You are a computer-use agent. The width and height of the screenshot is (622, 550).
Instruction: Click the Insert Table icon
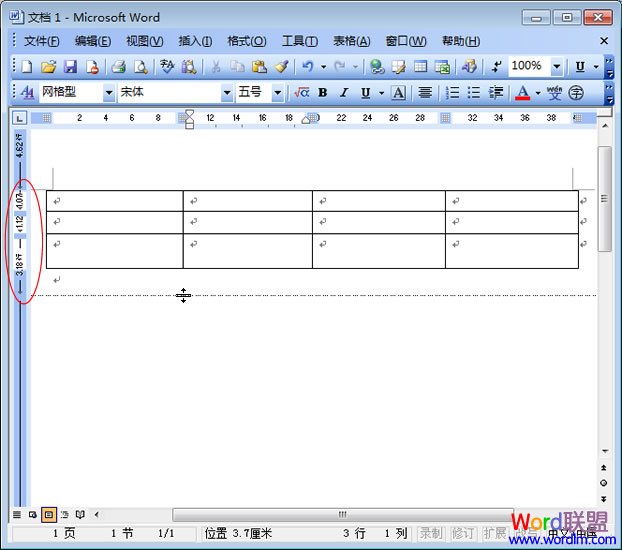(x=420, y=67)
